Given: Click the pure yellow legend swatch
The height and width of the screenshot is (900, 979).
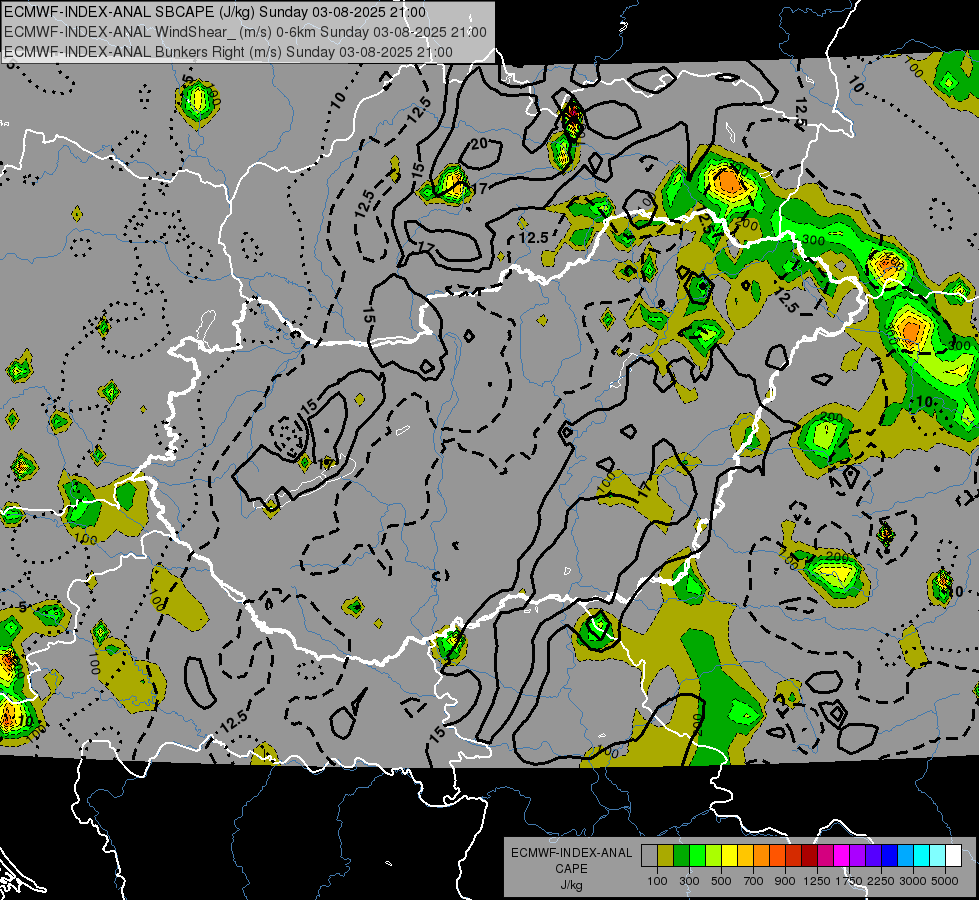Looking at the screenshot, I should tap(729, 856).
